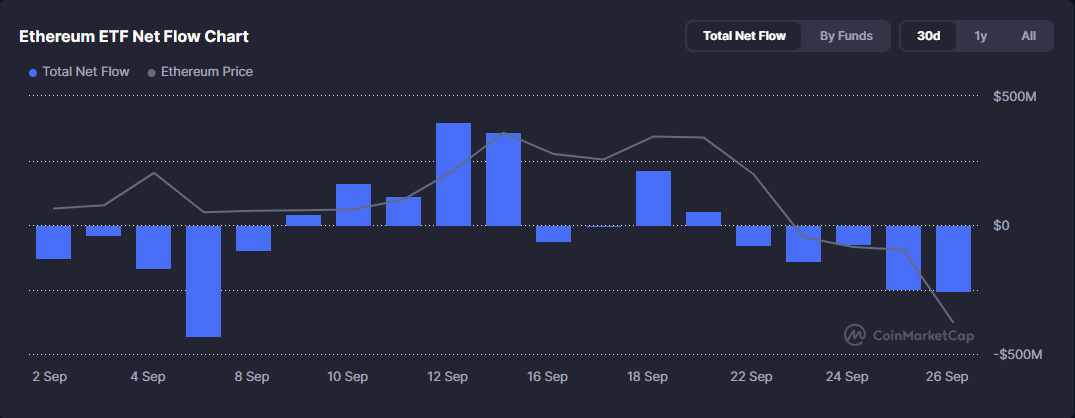Click the gray Ethereum Price legend dot
This screenshot has height=418, width=1075.
(x=152, y=72)
